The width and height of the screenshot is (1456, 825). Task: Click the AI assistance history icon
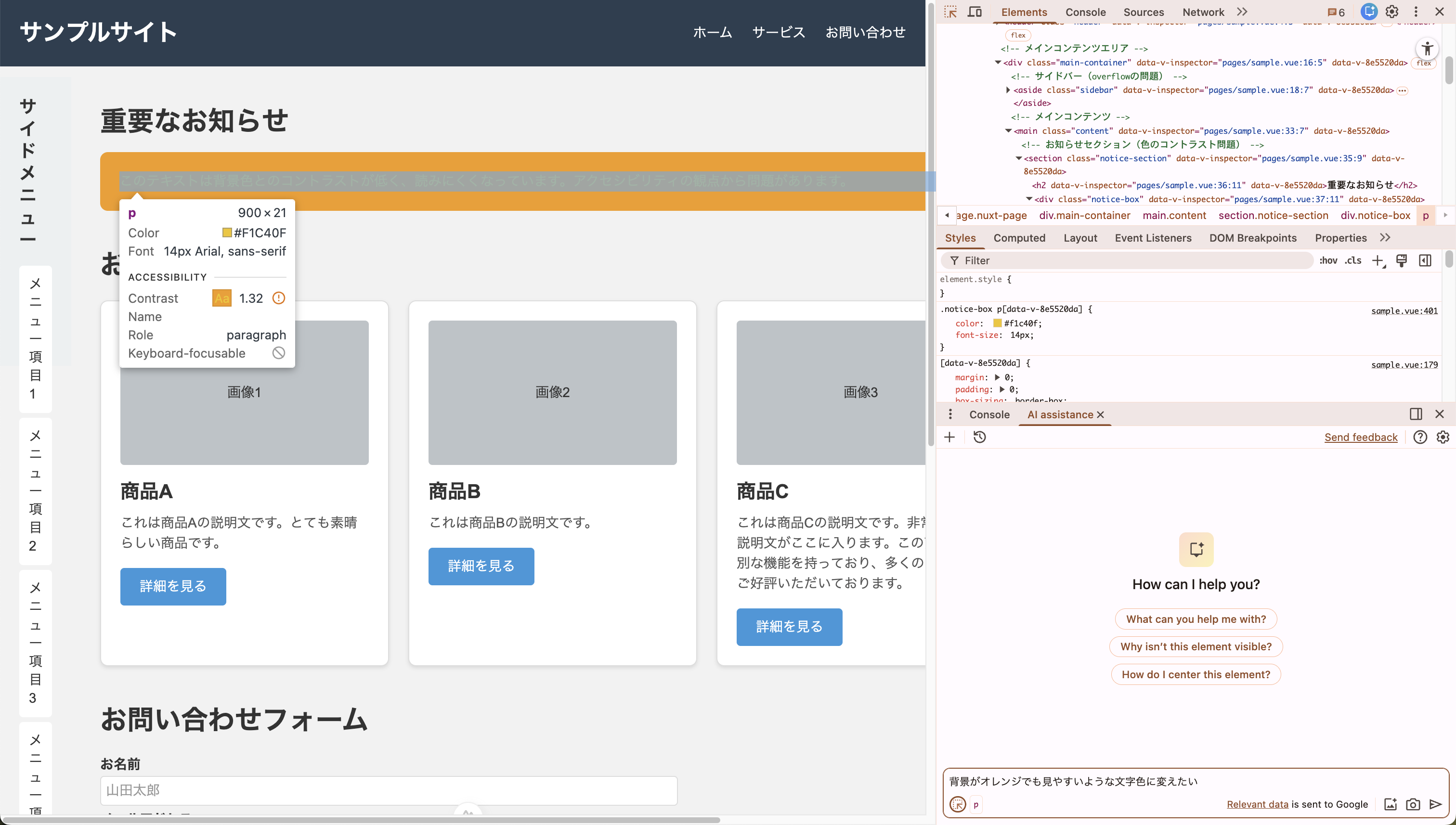[979, 437]
